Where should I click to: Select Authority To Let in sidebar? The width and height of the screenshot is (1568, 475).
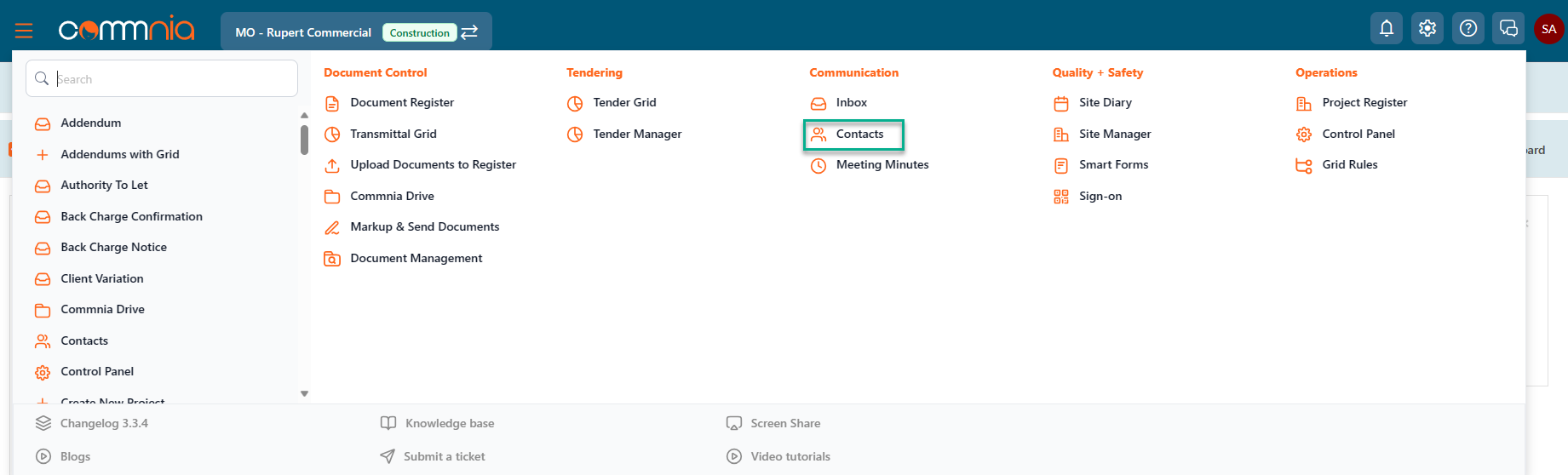click(104, 185)
